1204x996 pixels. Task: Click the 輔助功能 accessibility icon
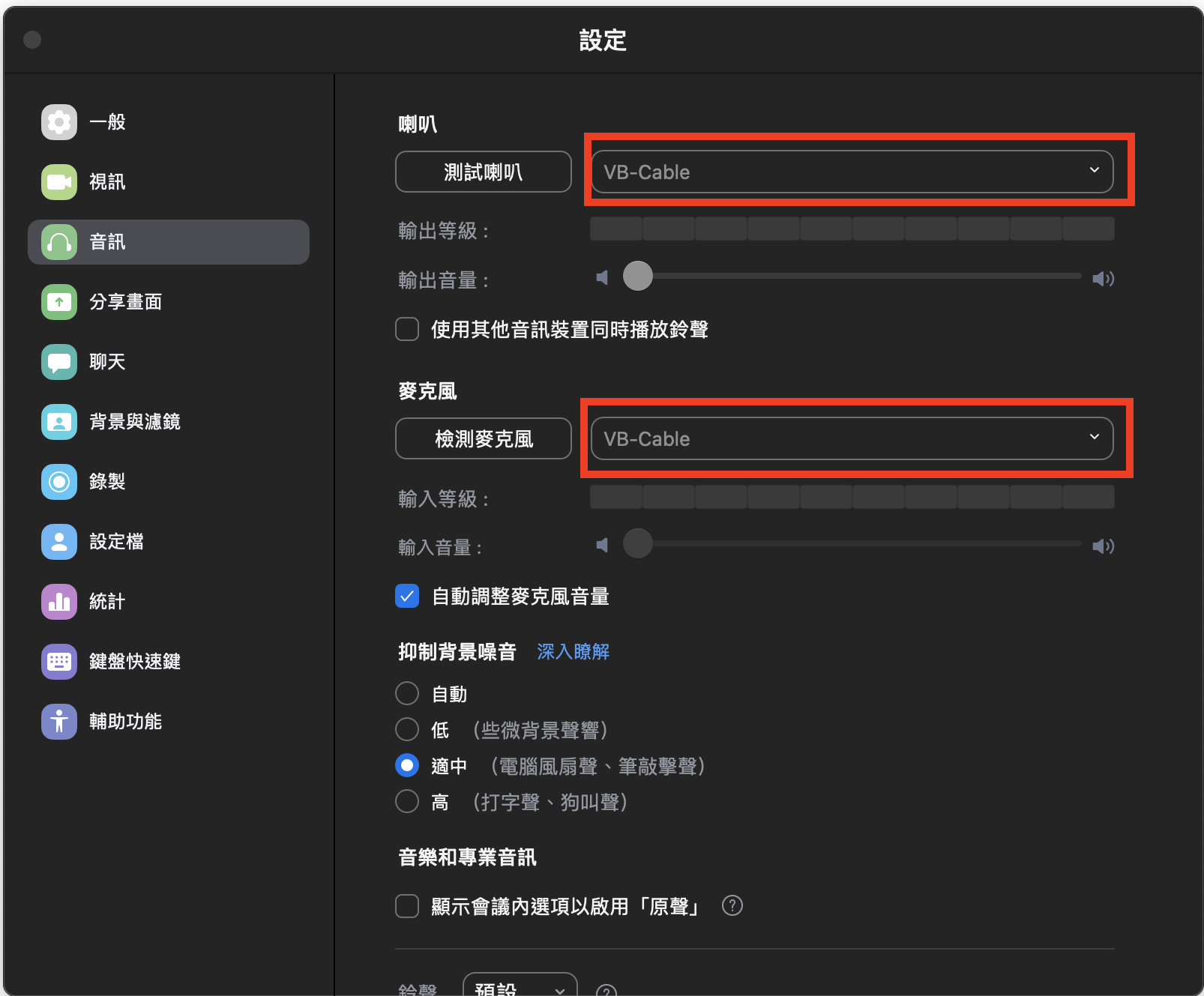click(x=59, y=722)
